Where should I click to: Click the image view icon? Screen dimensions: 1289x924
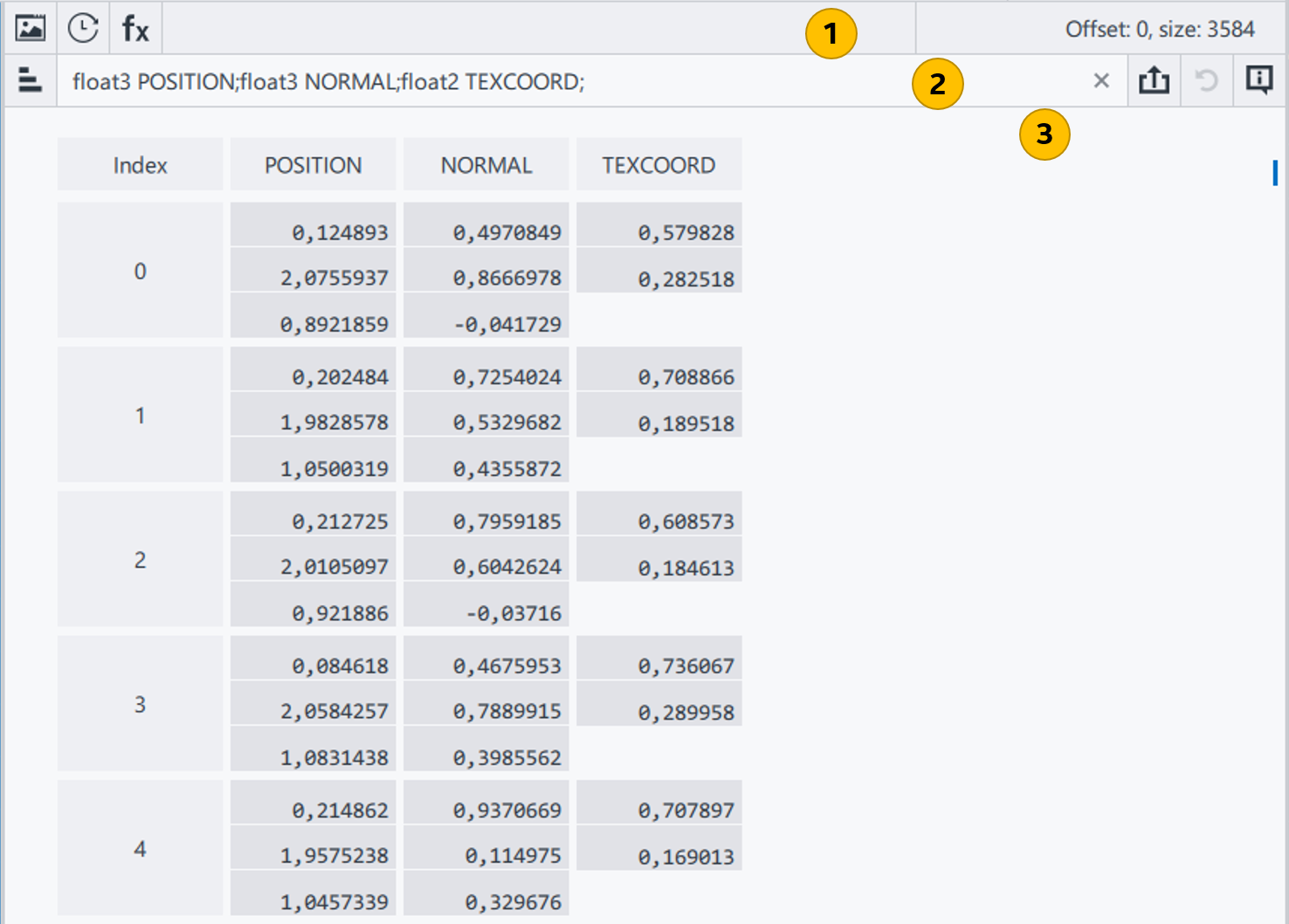coord(31,28)
